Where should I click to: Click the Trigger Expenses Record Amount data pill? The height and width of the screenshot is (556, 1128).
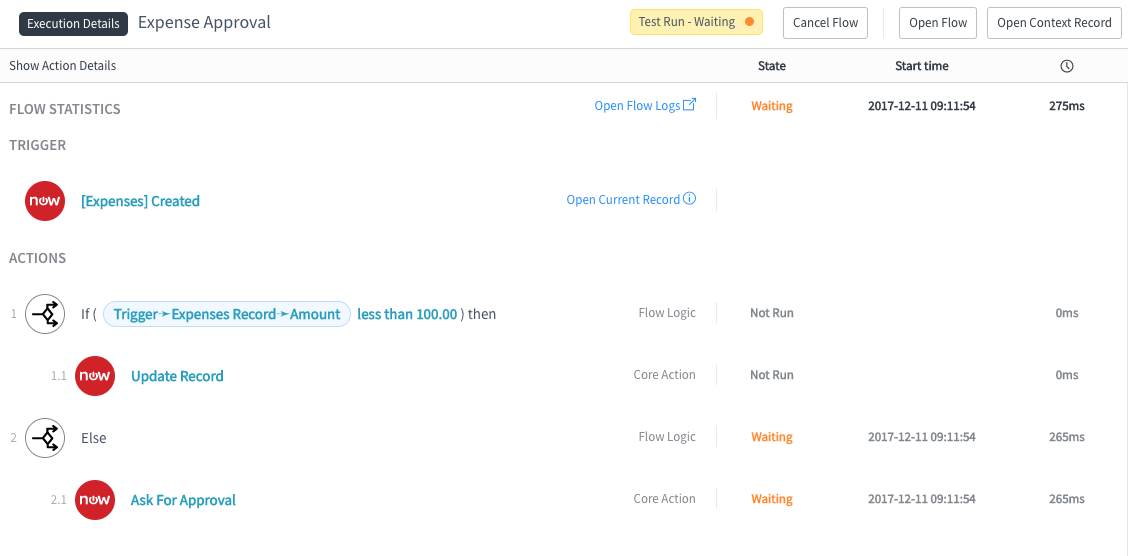coord(227,314)
